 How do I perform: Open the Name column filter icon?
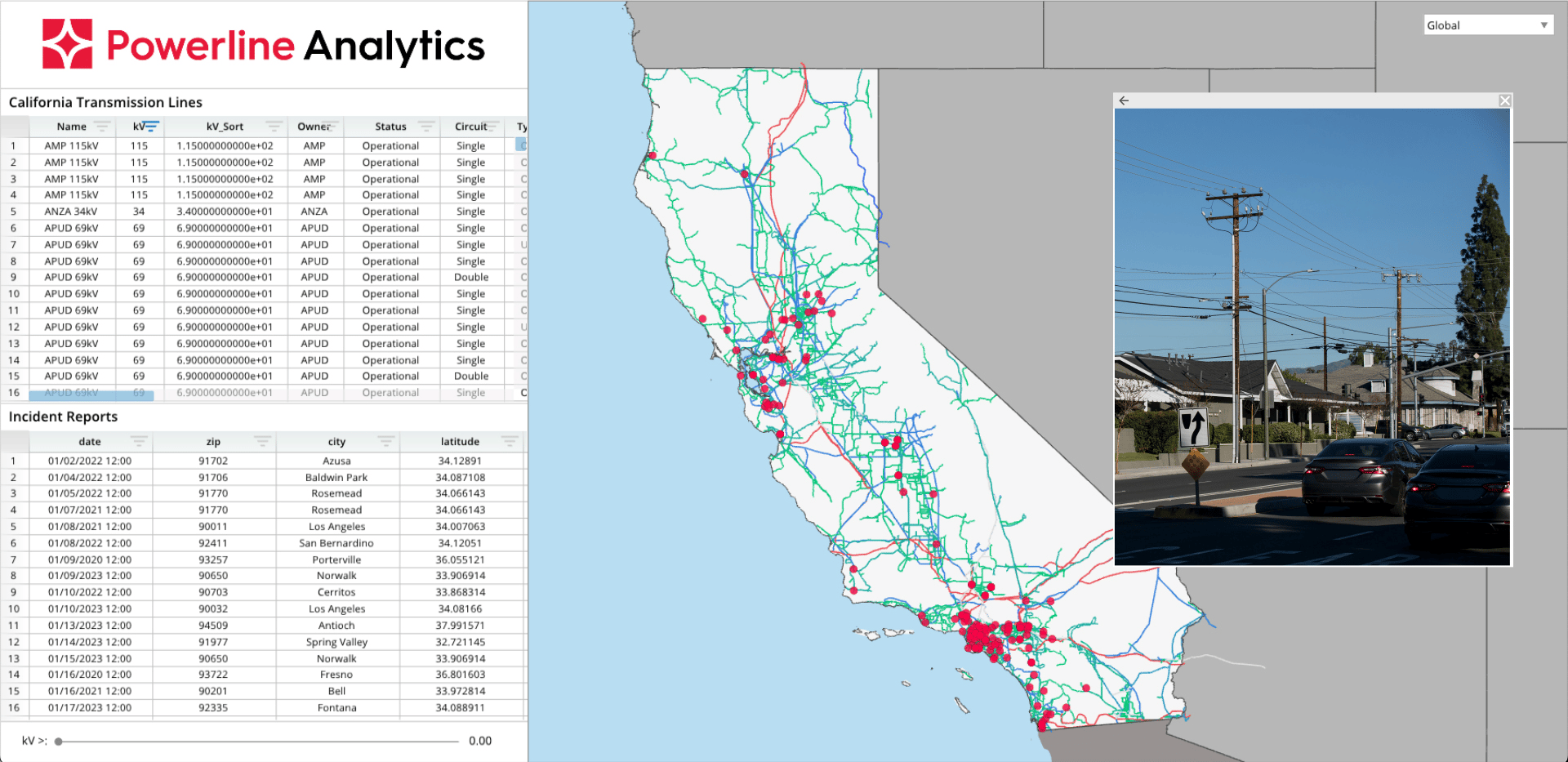pyautogui.click(x=102, y=127)
